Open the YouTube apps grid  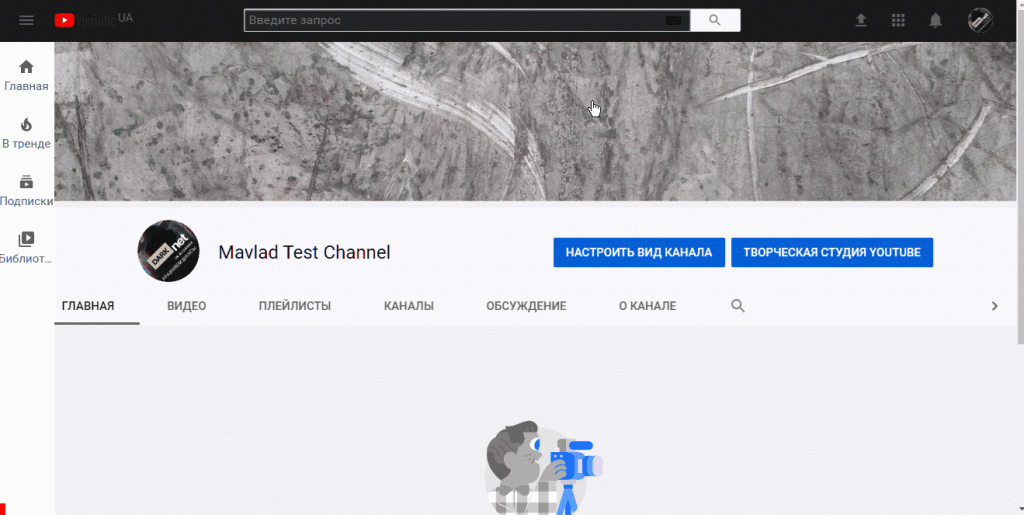pyautogui.click(x=898, y=20)
